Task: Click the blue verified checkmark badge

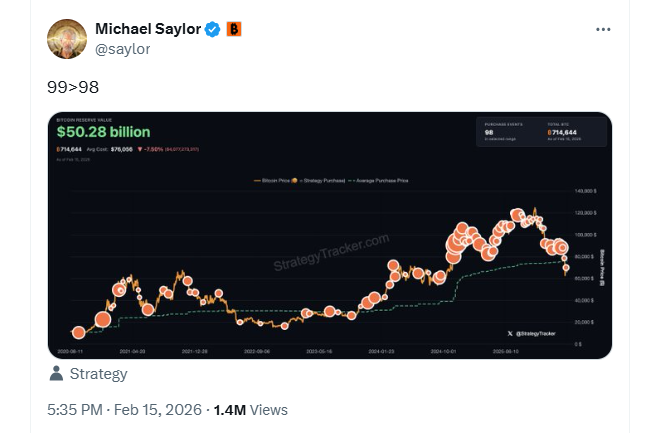Action: (212, 29)
